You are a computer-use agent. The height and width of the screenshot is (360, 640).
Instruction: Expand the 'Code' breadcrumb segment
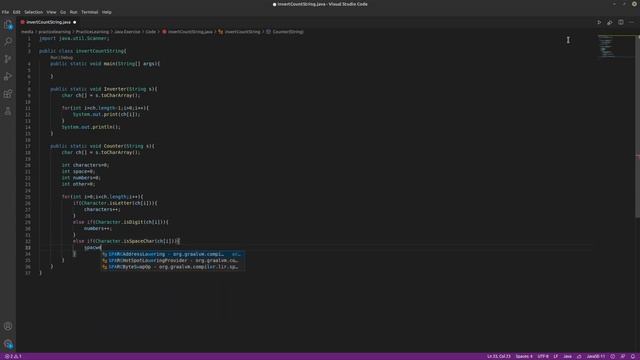point(151,32)
